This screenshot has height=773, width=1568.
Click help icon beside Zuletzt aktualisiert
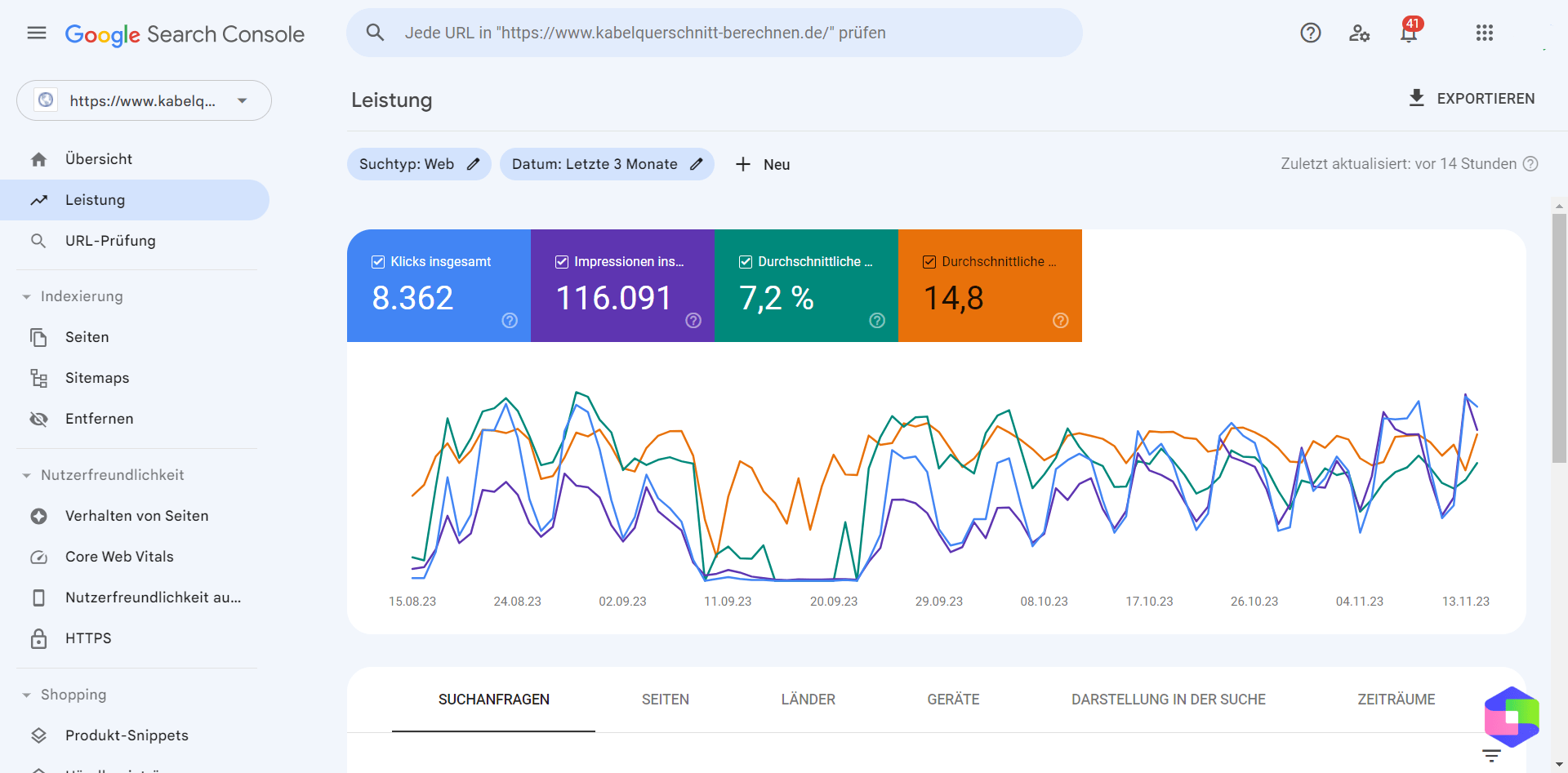[x=1530, y=163]
